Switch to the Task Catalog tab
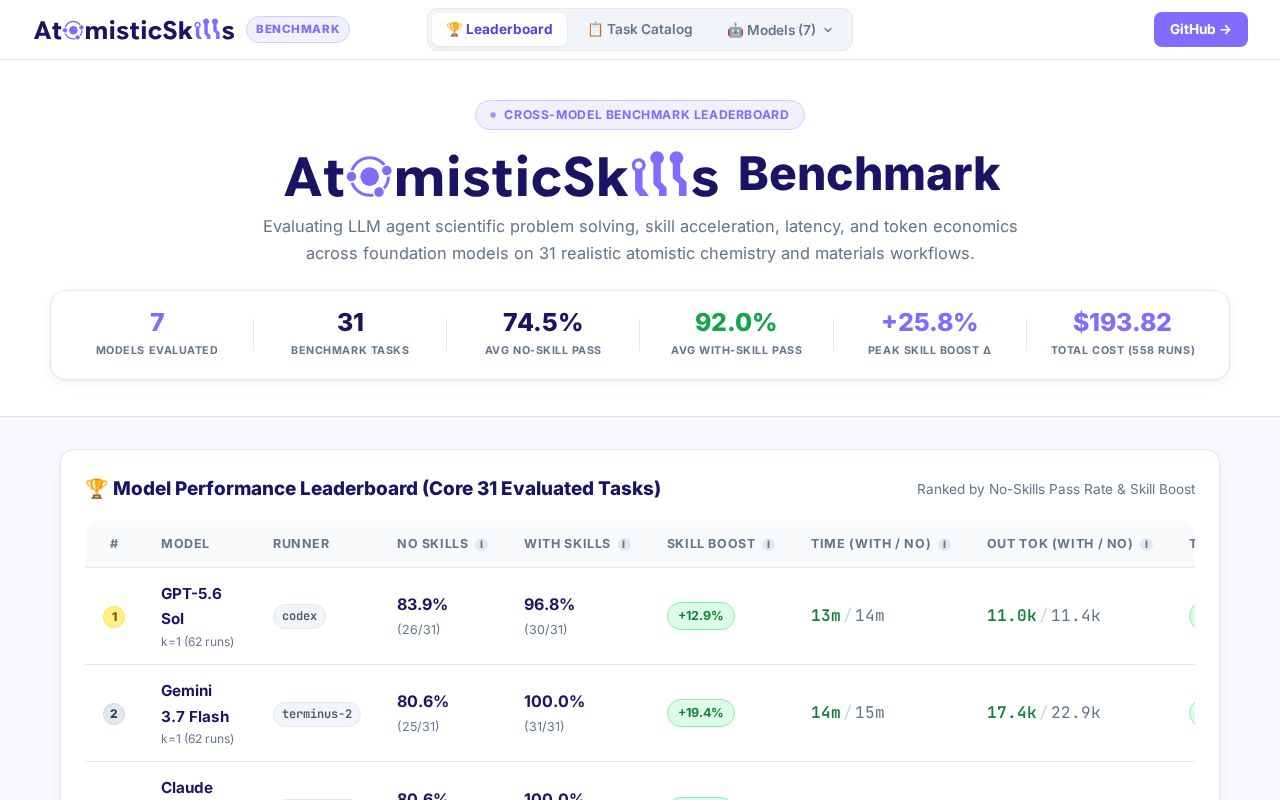This screenshot has width=1280, height=800. (x=639, y=30)
